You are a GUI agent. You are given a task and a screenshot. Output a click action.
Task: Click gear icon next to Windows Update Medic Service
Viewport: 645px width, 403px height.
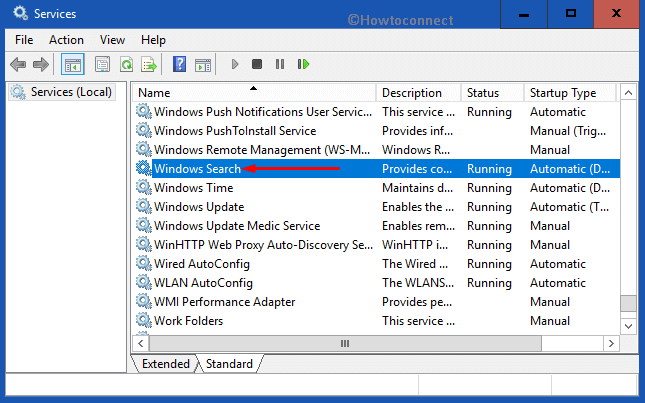tap(144, 225)
